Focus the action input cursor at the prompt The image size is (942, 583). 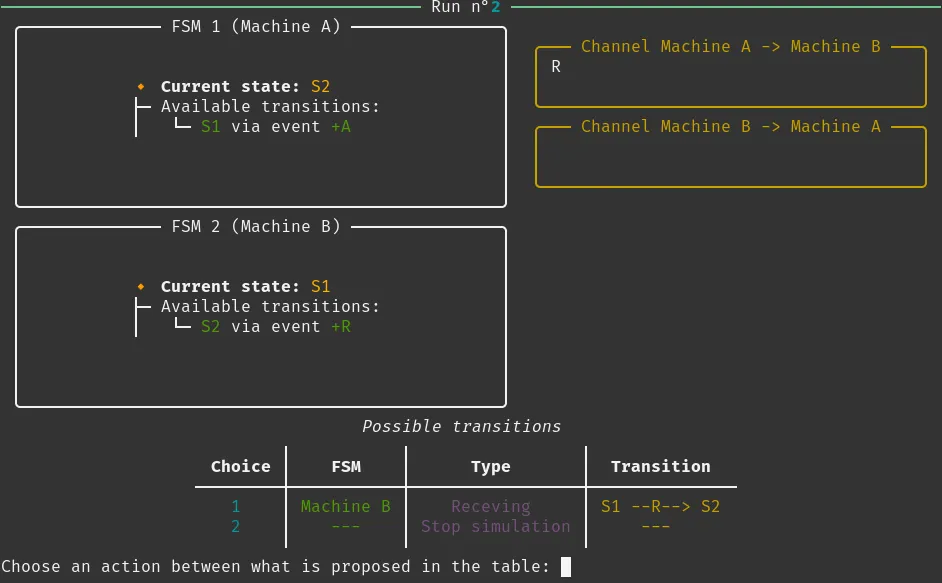[x=566, y=567]
